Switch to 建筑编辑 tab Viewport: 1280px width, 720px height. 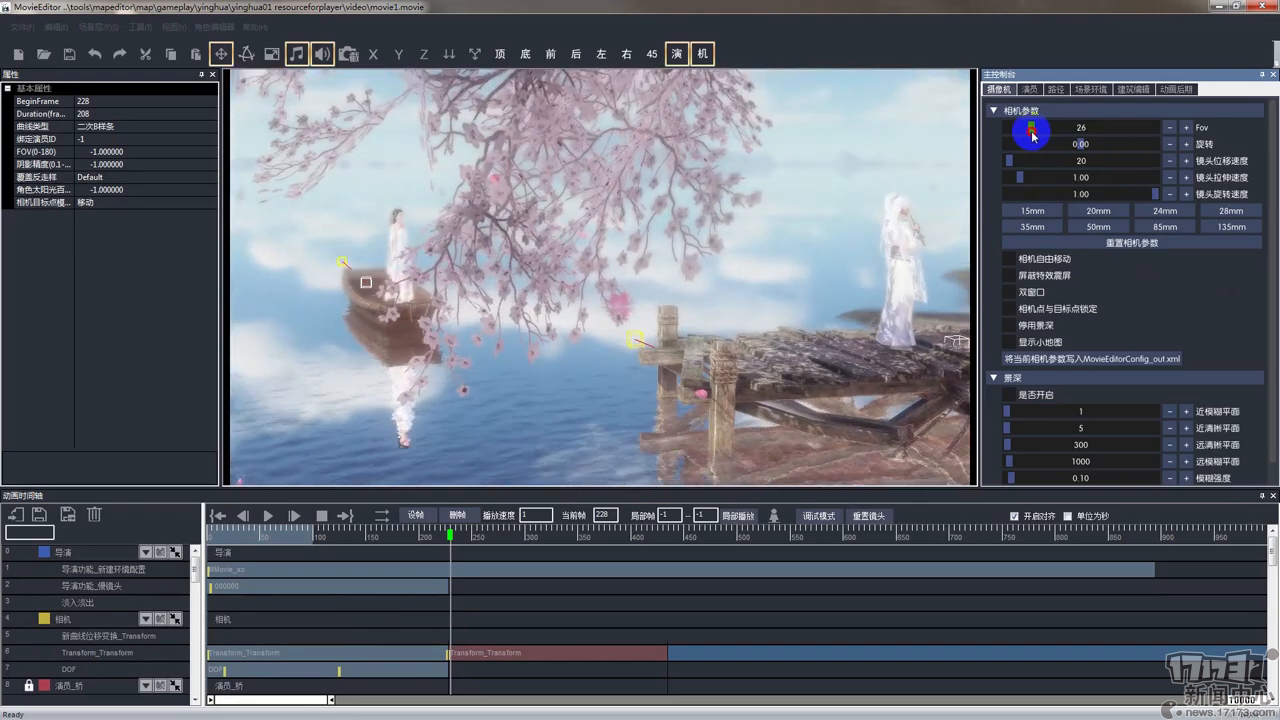(x=1133, y=89)
